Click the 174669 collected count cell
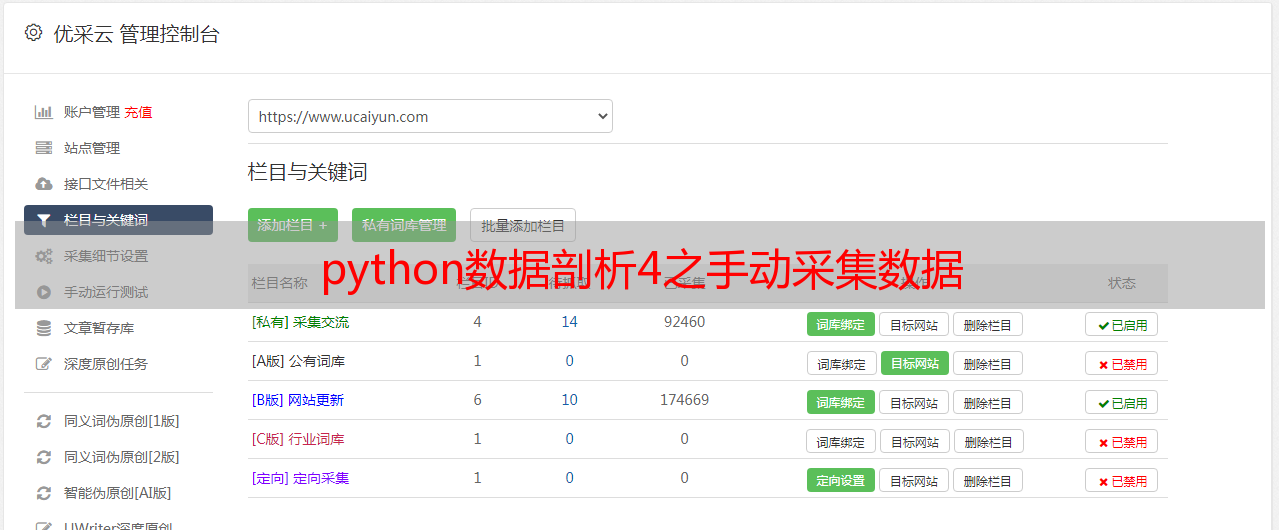This screenshot has height=530, width=1279. pos(684,400)
